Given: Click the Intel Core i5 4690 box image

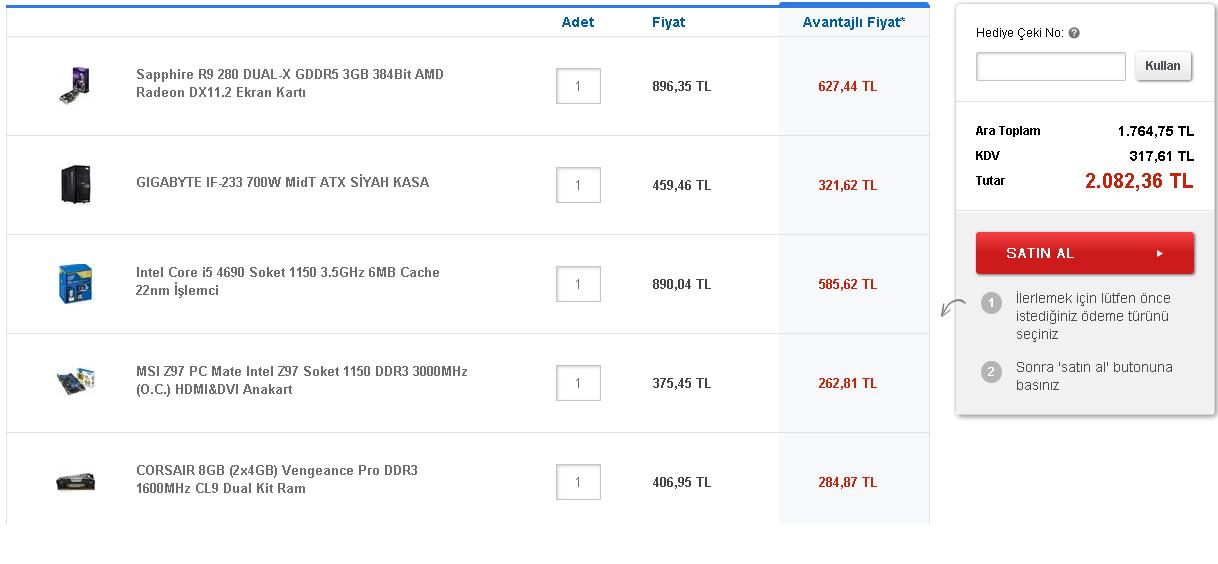Looking at the screenshot, I should click(x=75, y=283).
